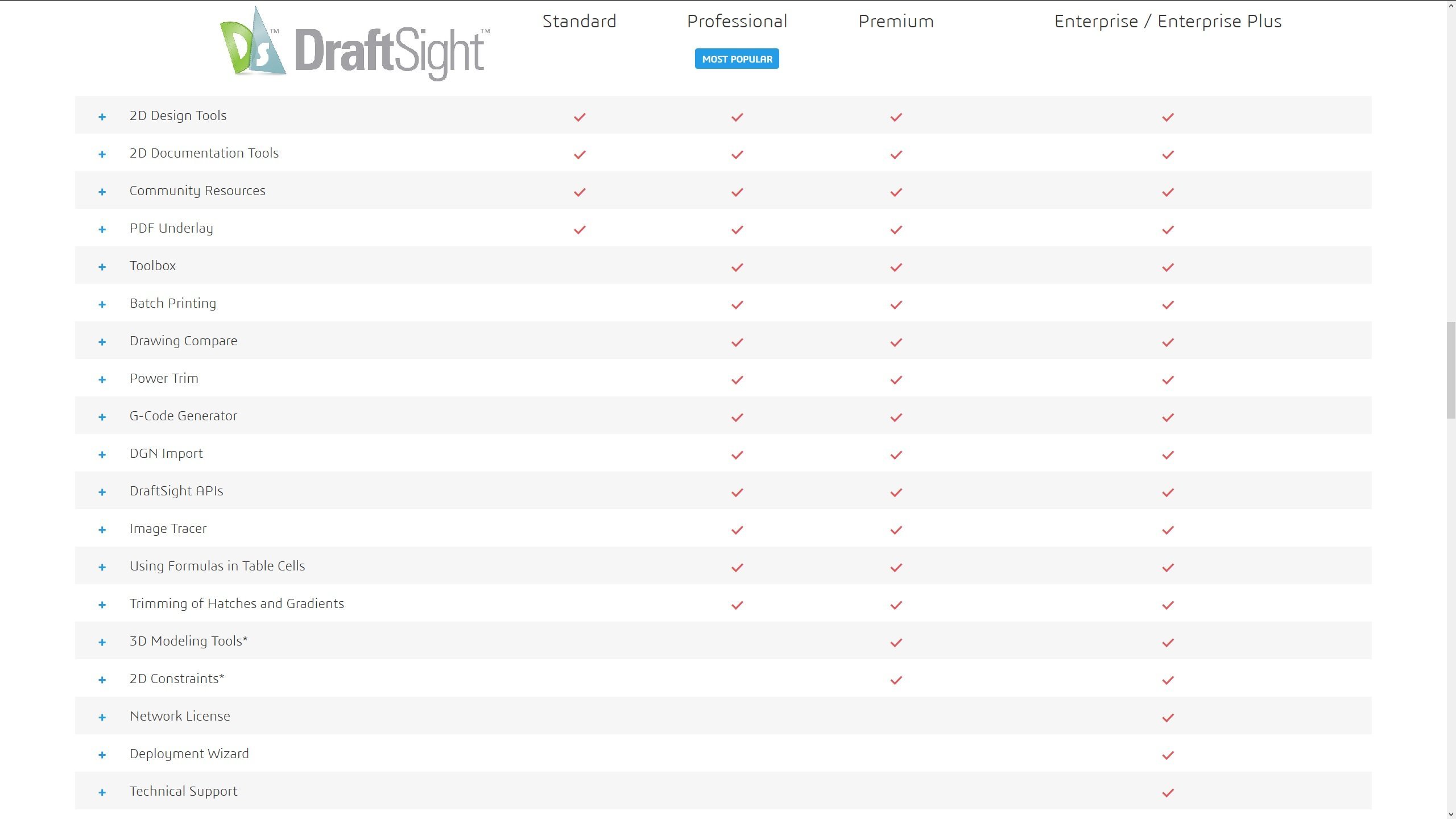Click Standard checkmark for 2D Design Tools

(580, 117)
